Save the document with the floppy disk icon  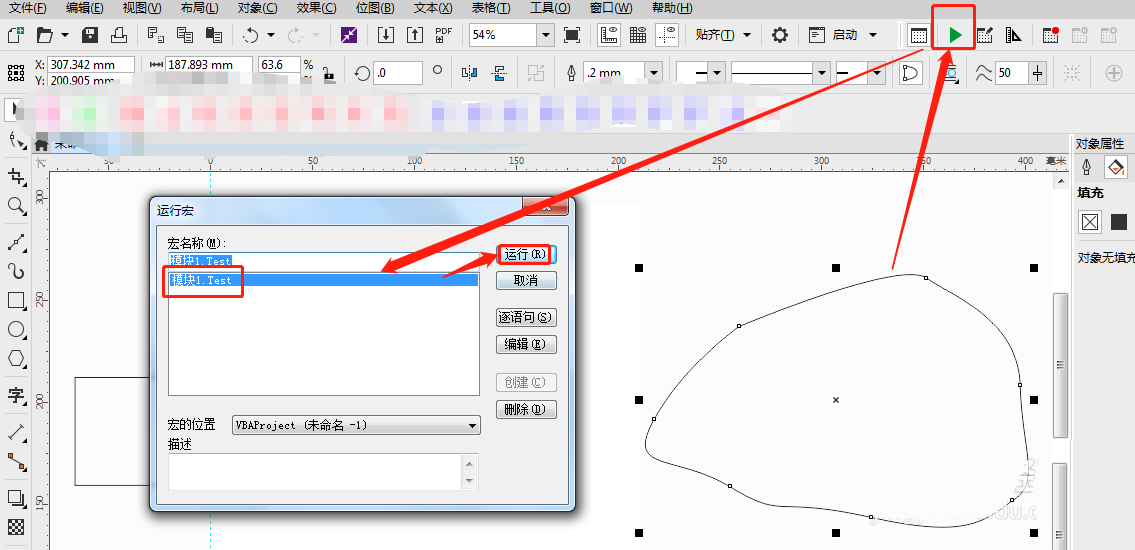click(90, 35)
